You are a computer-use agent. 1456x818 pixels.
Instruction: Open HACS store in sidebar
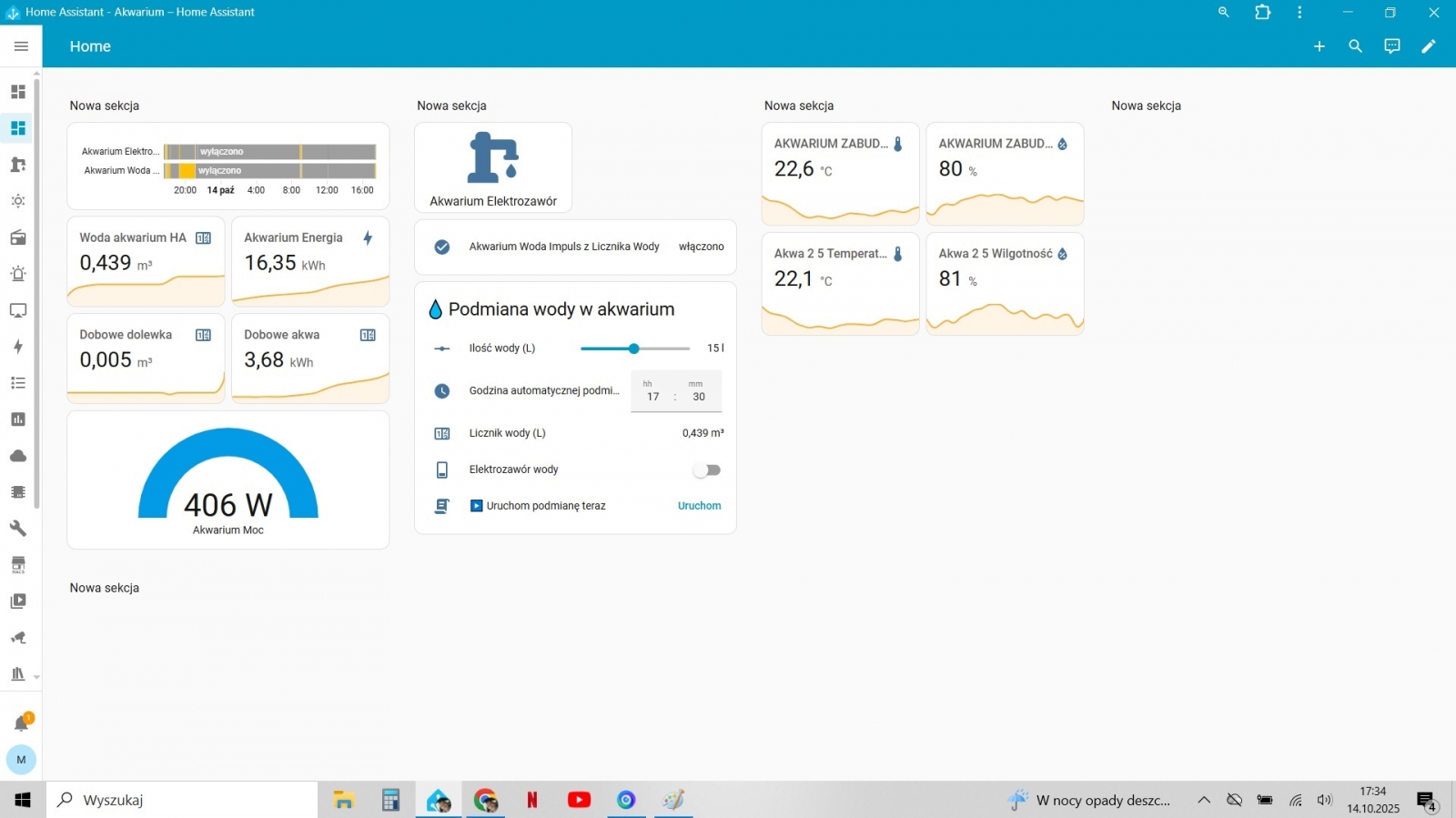coord(18,565)
